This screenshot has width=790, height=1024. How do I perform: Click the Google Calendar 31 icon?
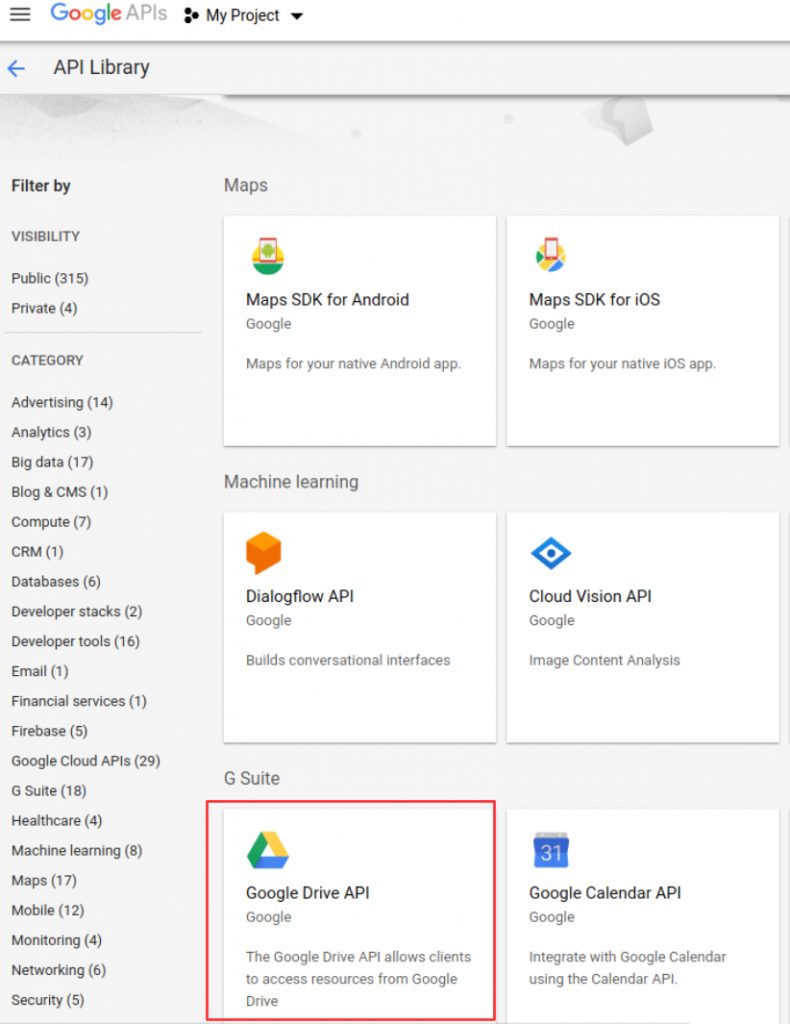click(551, 850)
